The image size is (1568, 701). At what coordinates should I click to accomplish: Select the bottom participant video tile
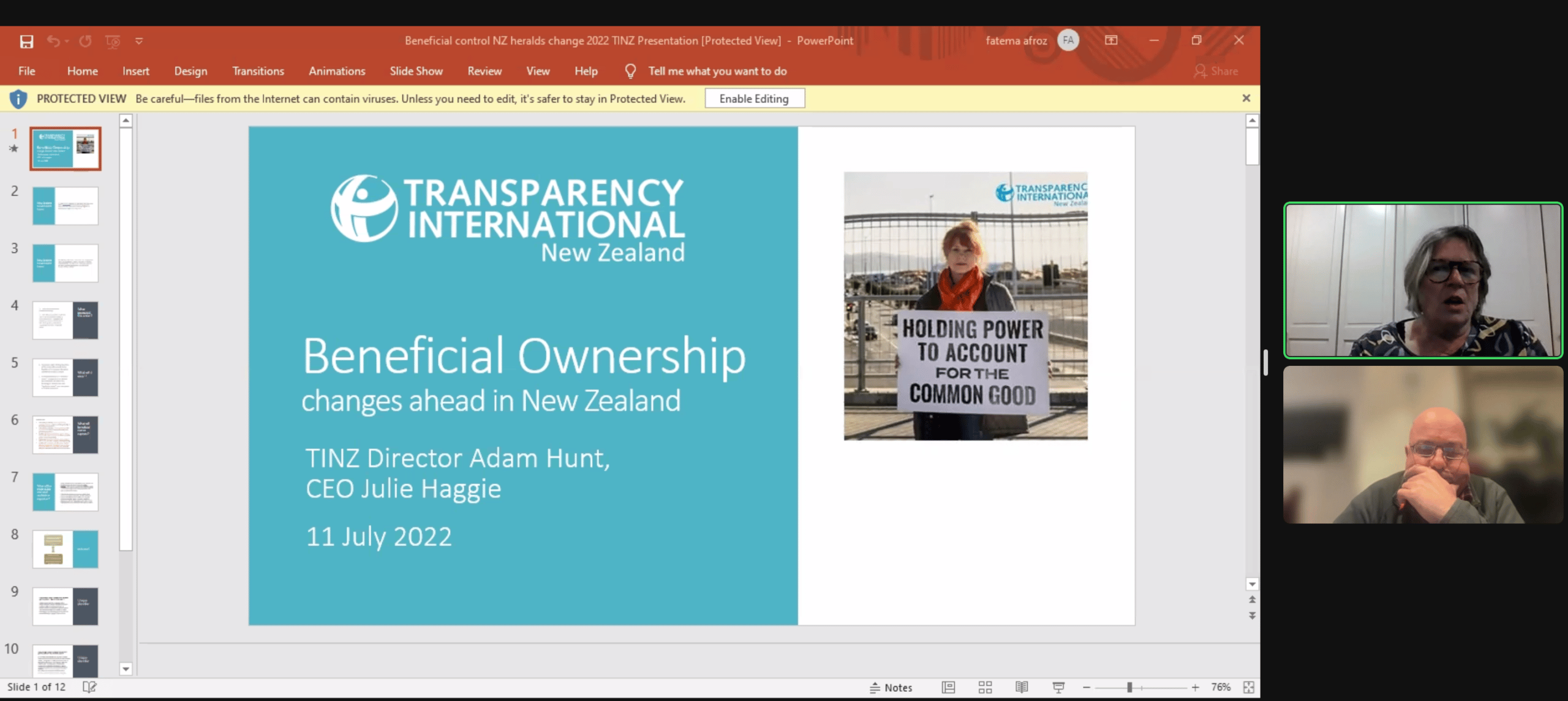(x=1423, y=444)
